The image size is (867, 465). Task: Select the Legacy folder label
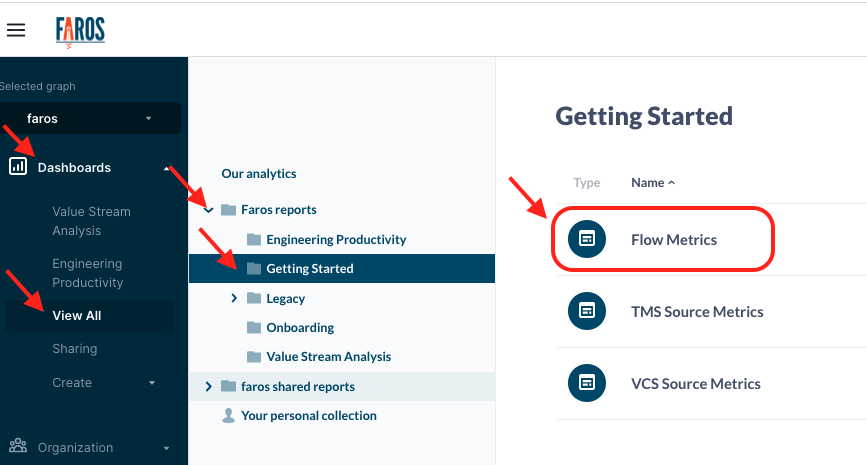click(285, 299)
